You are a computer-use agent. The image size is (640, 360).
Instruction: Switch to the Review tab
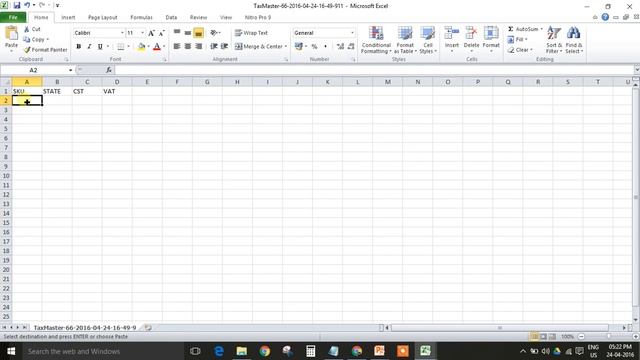click(198, 17)
